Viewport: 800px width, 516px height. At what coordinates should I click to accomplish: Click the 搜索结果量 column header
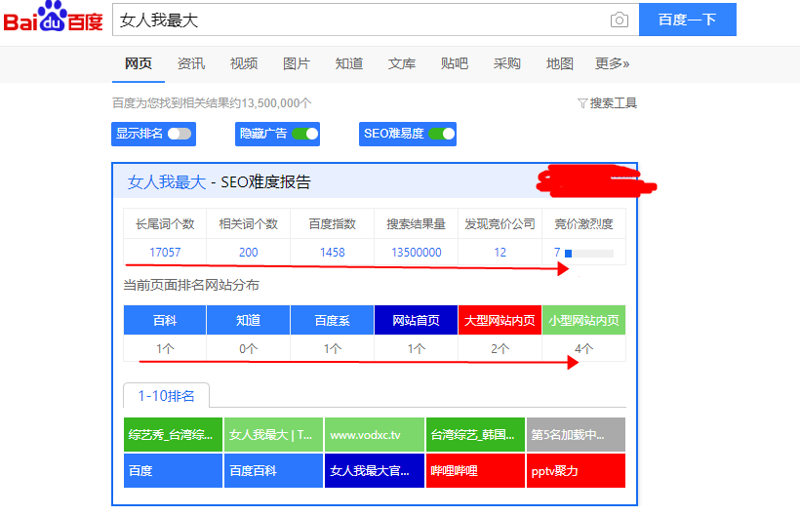point(416,224)
